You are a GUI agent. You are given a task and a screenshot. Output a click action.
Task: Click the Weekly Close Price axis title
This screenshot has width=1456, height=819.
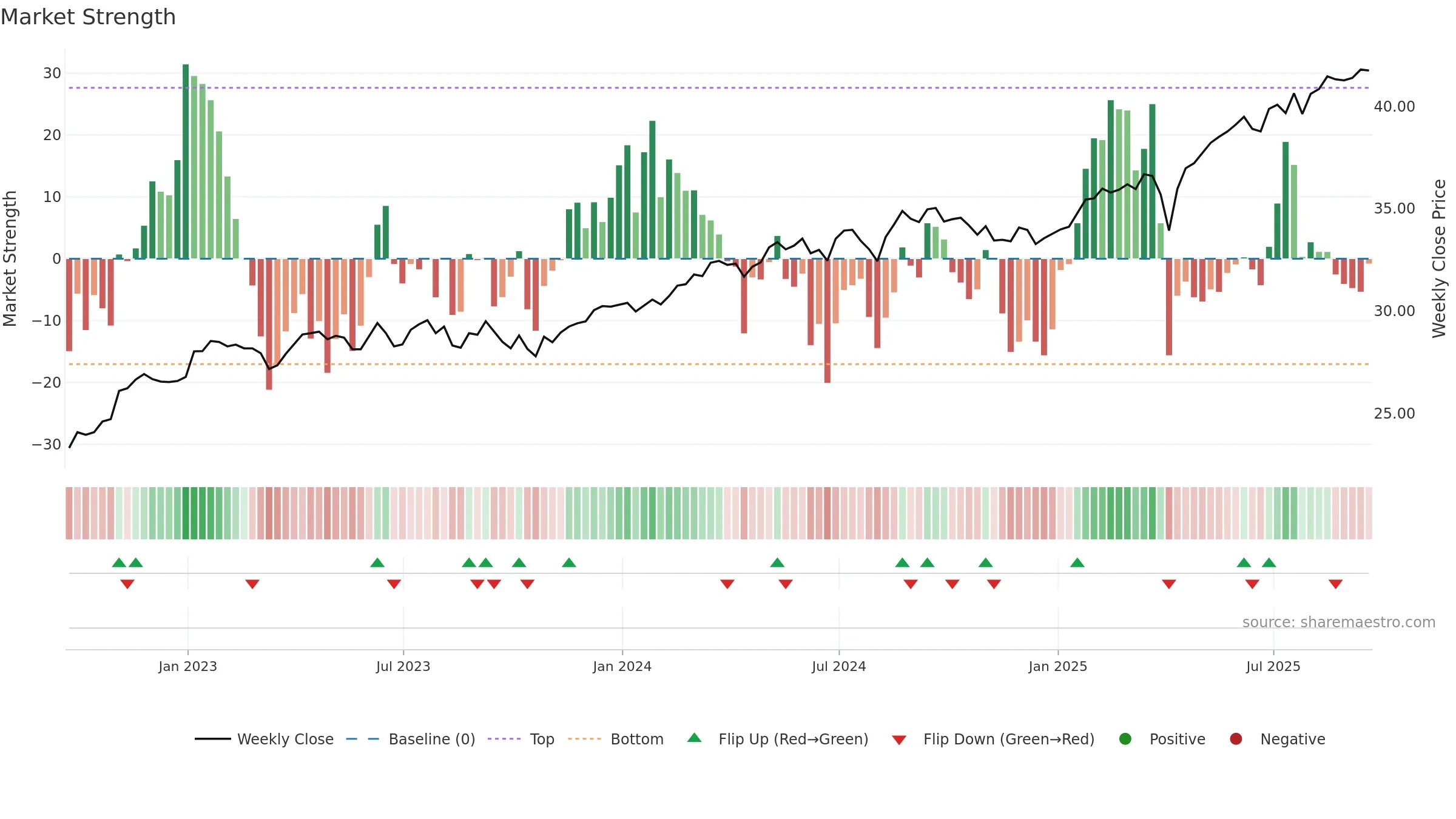click(x=1439, y=258)
